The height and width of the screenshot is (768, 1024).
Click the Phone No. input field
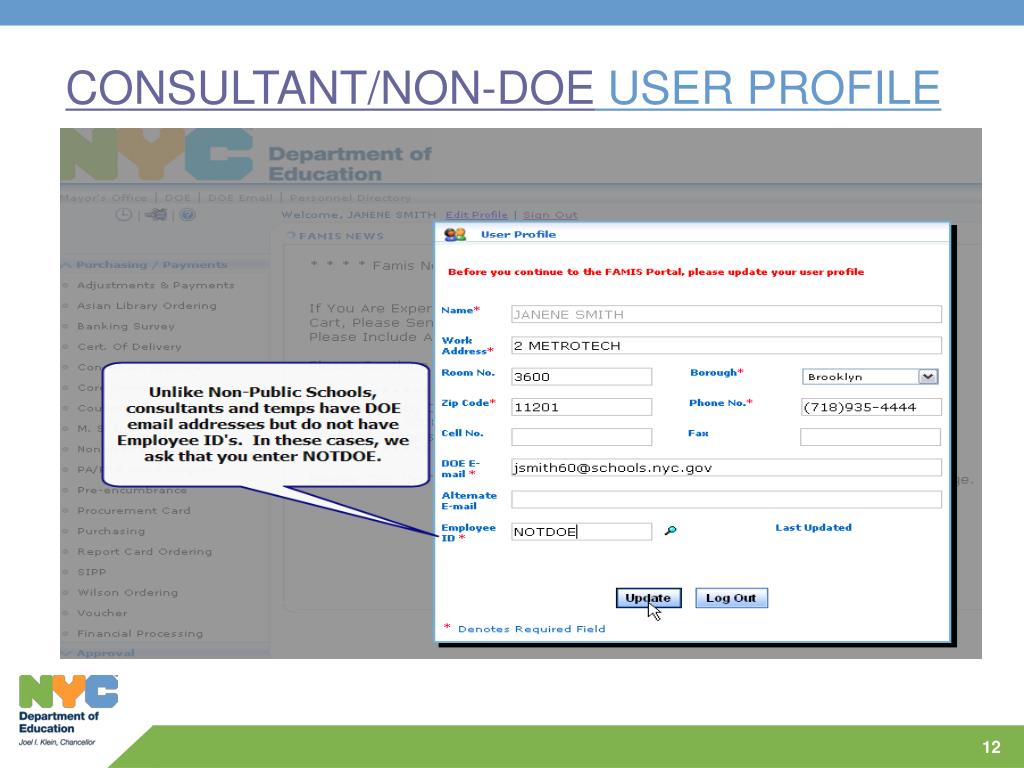point(871,407)
